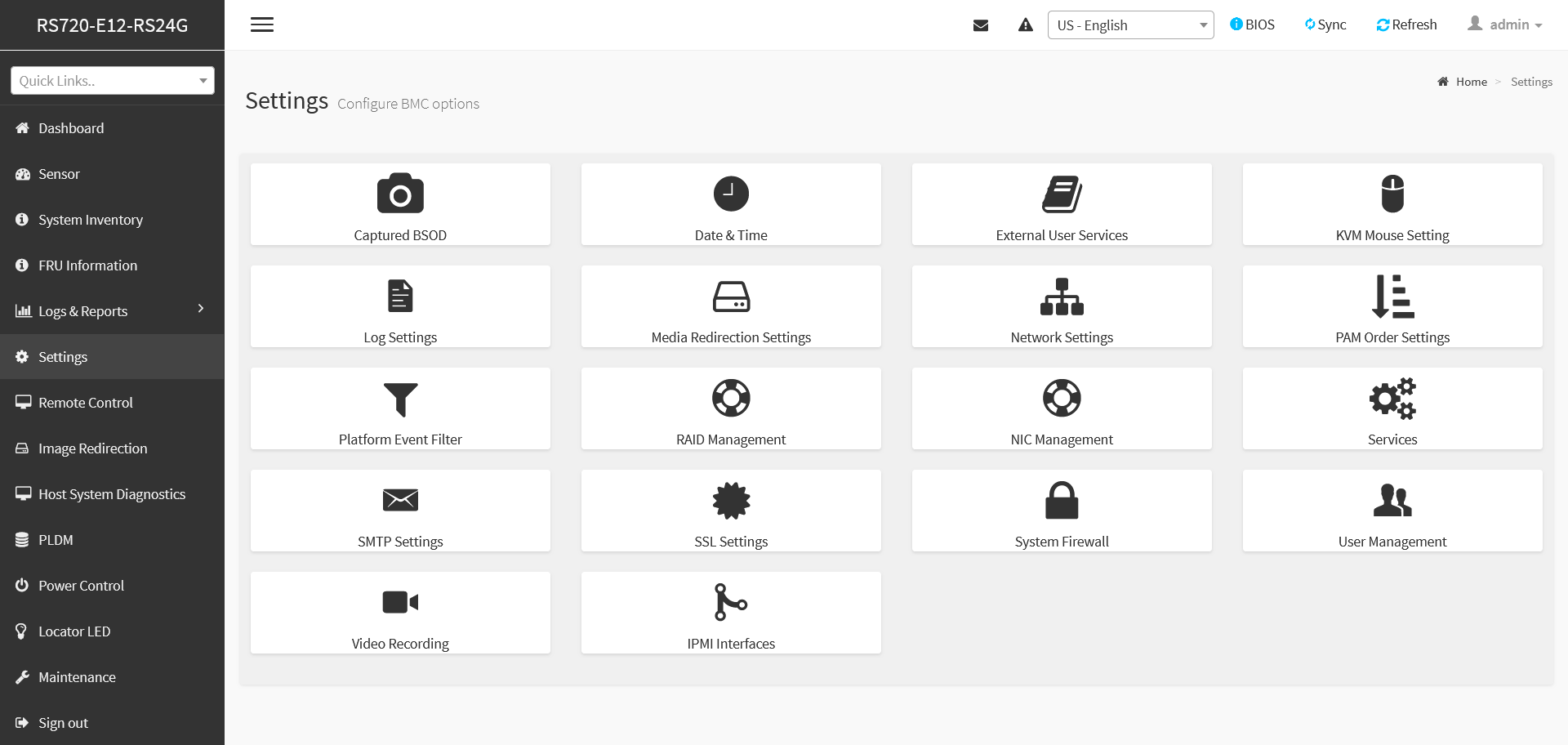Click the RS720-E12-RS24G server title
Image resolution: width=1568 pixels, height=745 pixels.
tap(112, 25)
